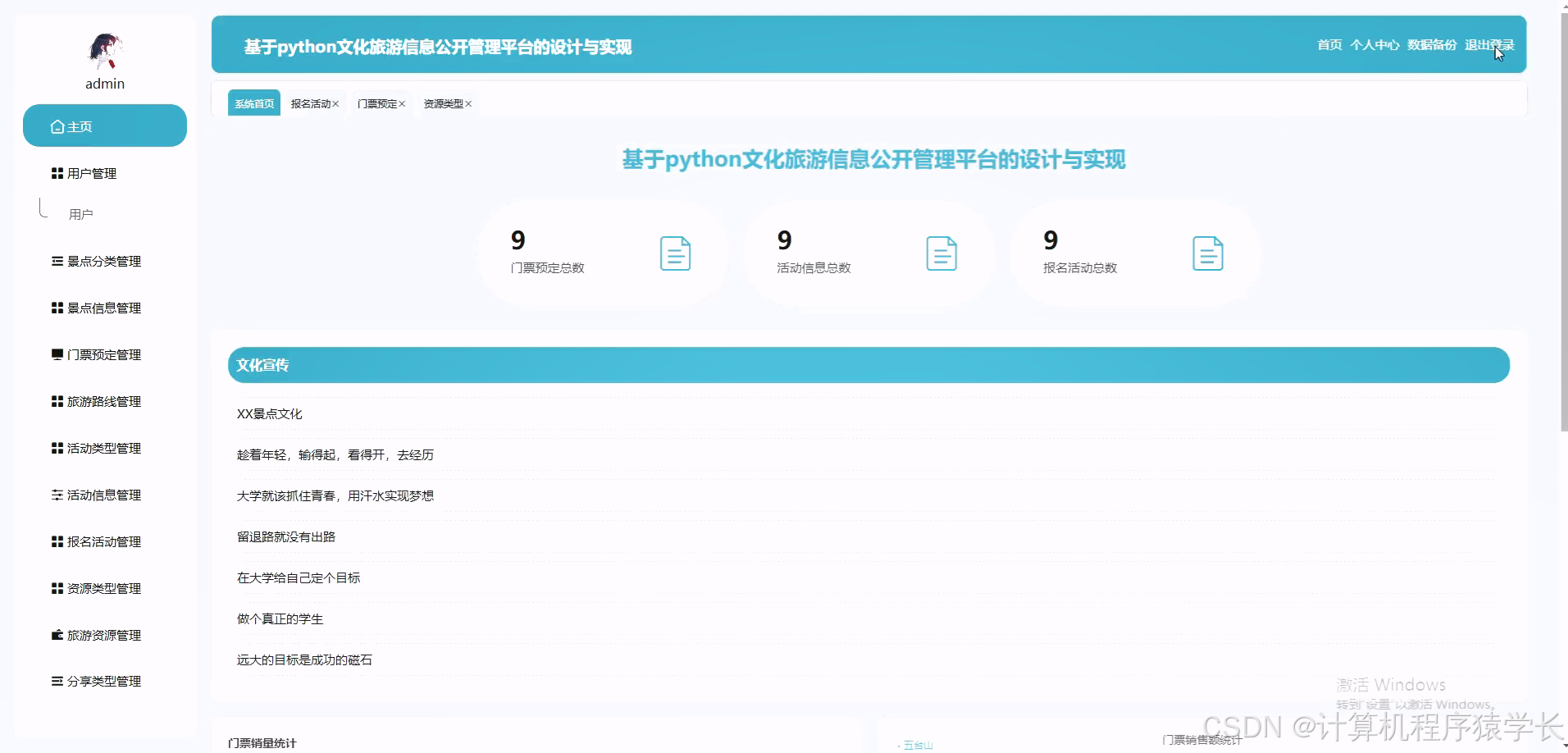
Task: Click the admin username label
Action: coord(105,84)
